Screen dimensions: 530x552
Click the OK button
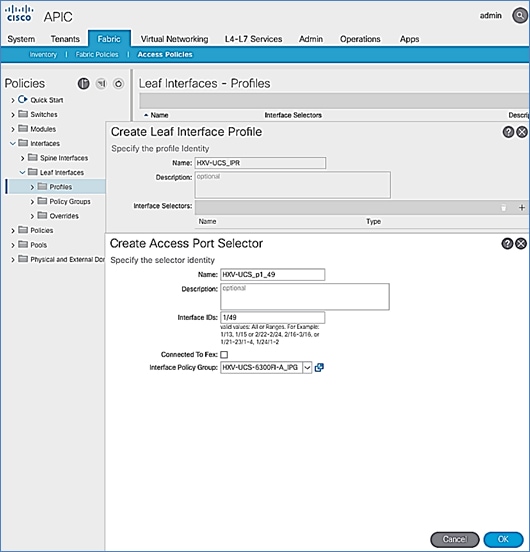503,539
